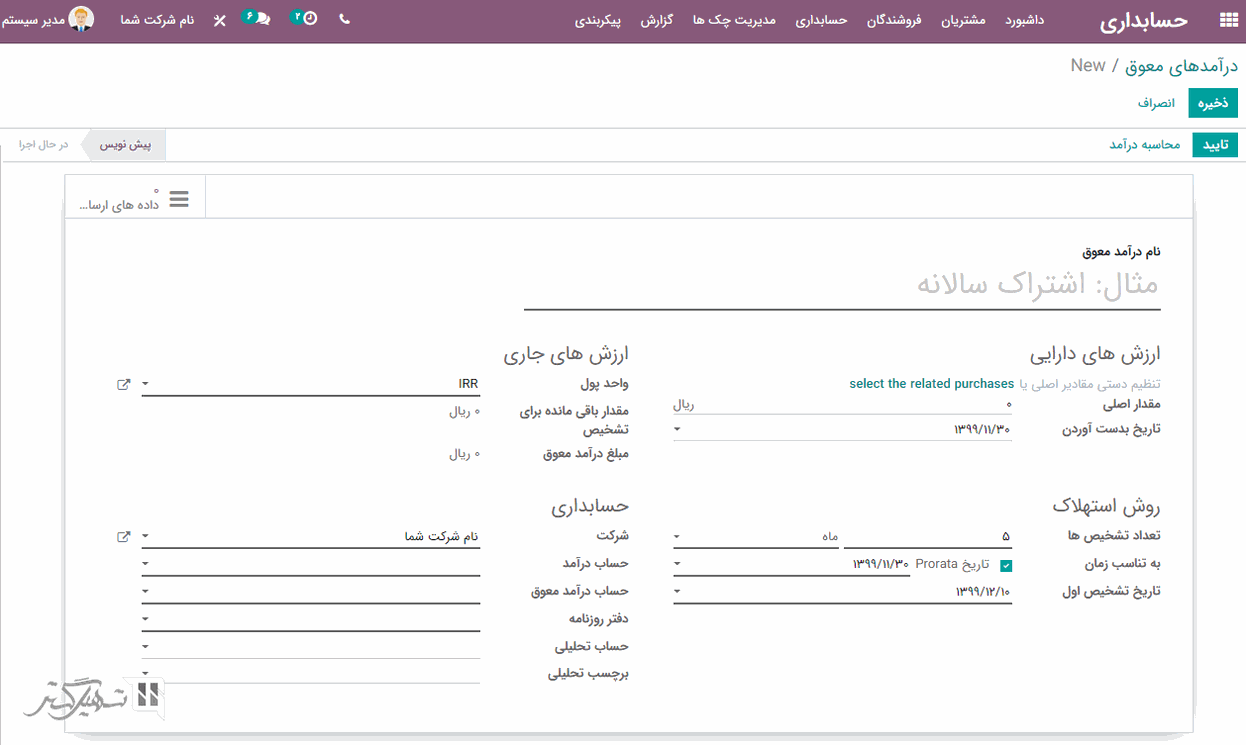Click the تایید confirm button
Image resolution: width=1246 pixels, height=745 pixels.
click(1215, 145)
